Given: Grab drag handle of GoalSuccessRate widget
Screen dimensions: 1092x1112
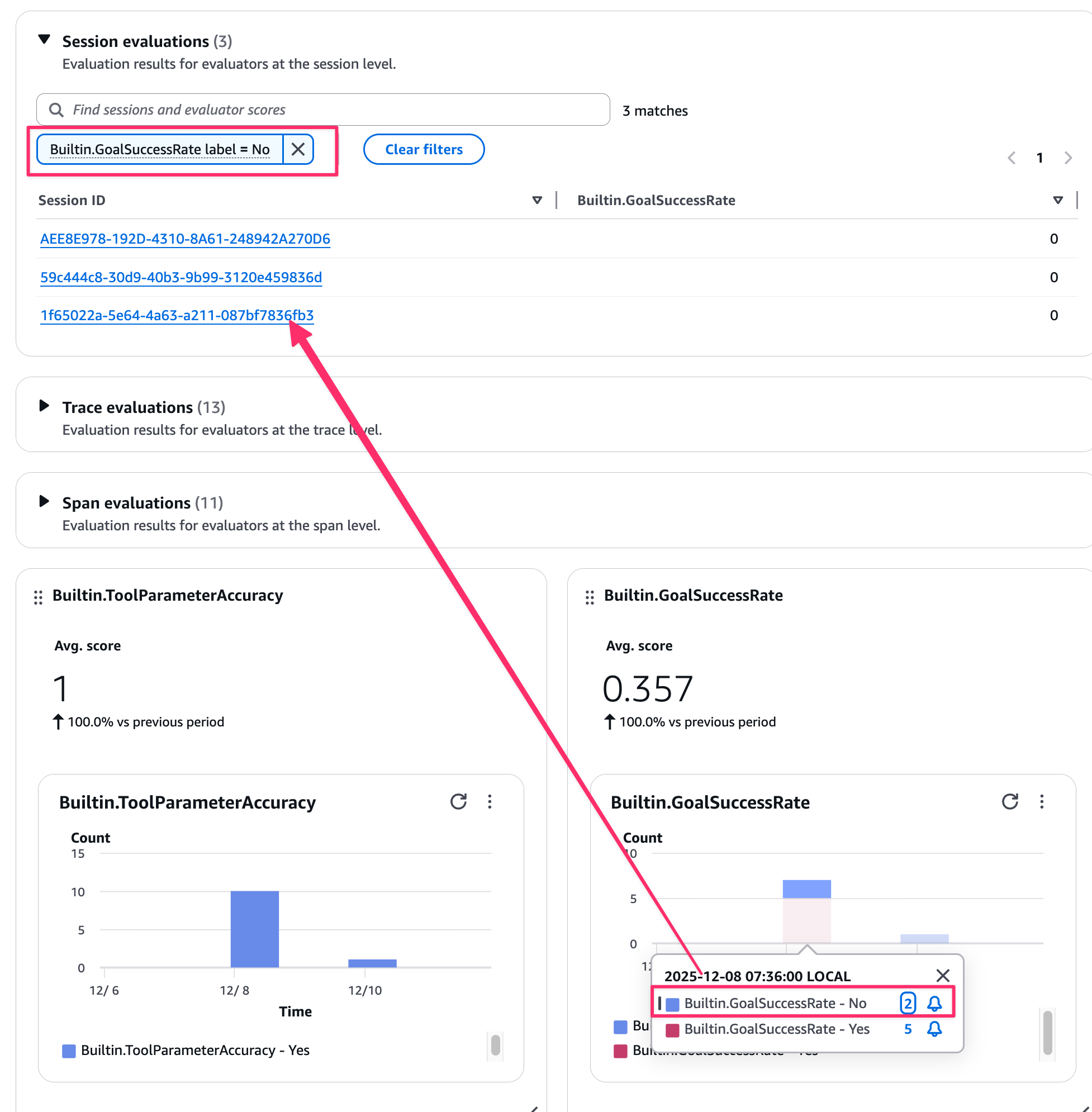Looking at the screenshot, I should [x=590, y=597].
